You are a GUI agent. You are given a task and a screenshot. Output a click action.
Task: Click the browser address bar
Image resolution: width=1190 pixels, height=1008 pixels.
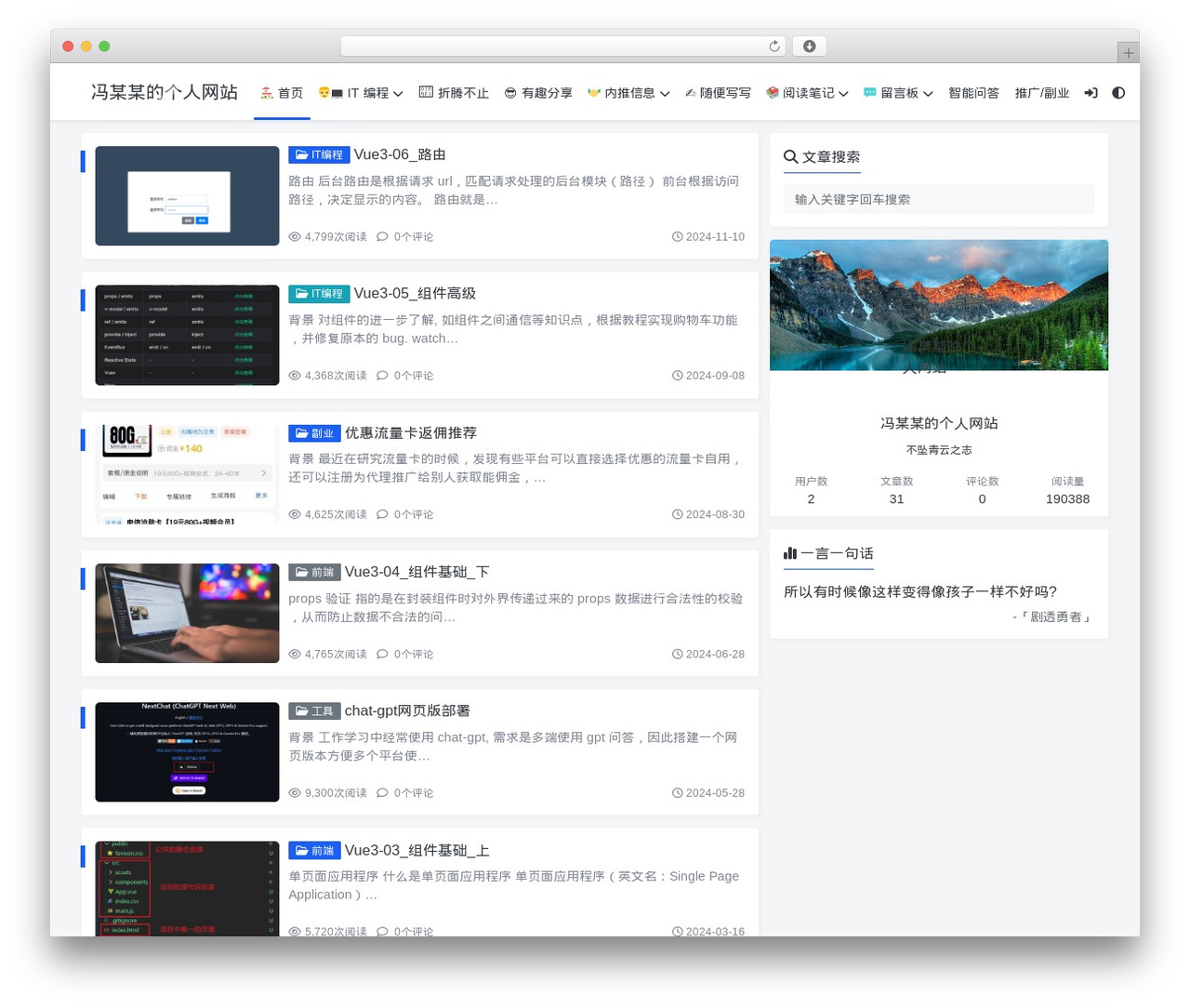click(x=563, y=46)
